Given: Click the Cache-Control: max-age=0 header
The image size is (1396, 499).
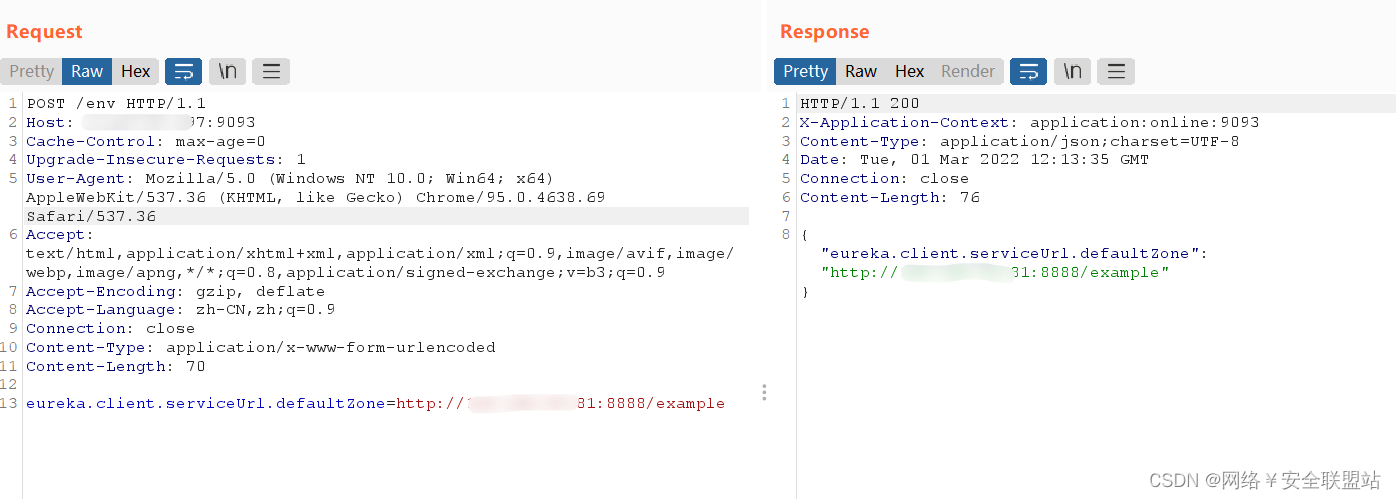Looking at the screenshot, I should (x=146, y=141).
